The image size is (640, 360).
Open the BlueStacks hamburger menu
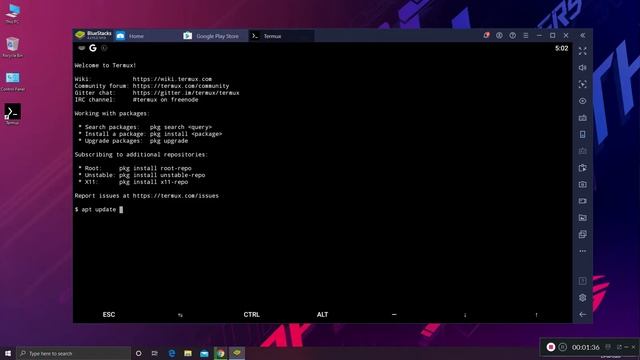click(x=526, y=36)
